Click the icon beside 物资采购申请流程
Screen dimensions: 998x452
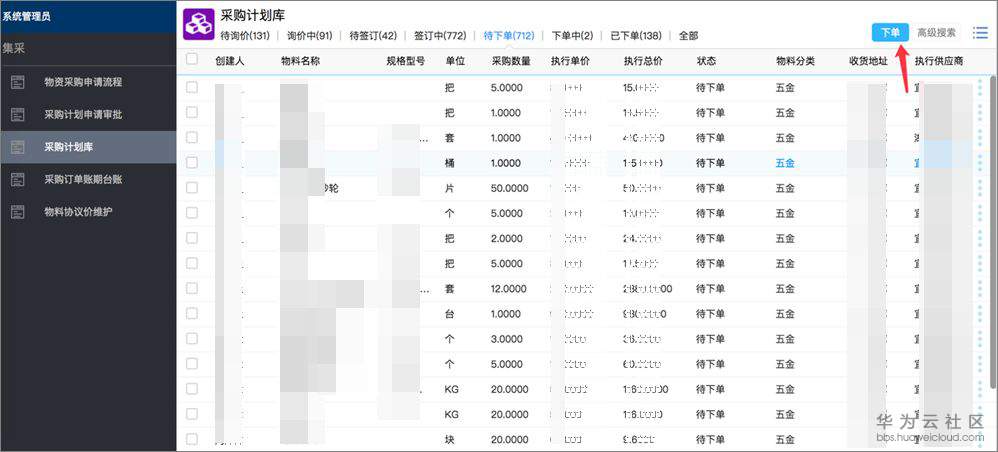pyautogui.click(x=18, y=82)
